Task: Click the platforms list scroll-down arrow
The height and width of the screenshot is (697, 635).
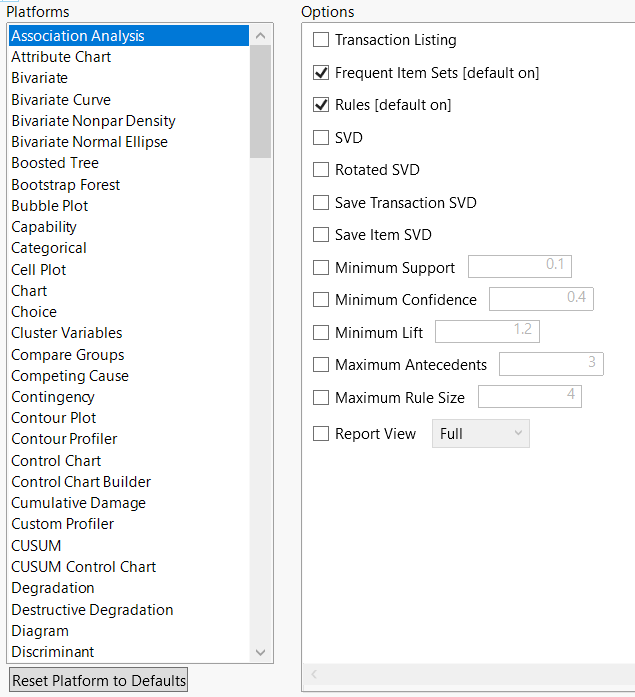Action: click(x=261, y=652)
